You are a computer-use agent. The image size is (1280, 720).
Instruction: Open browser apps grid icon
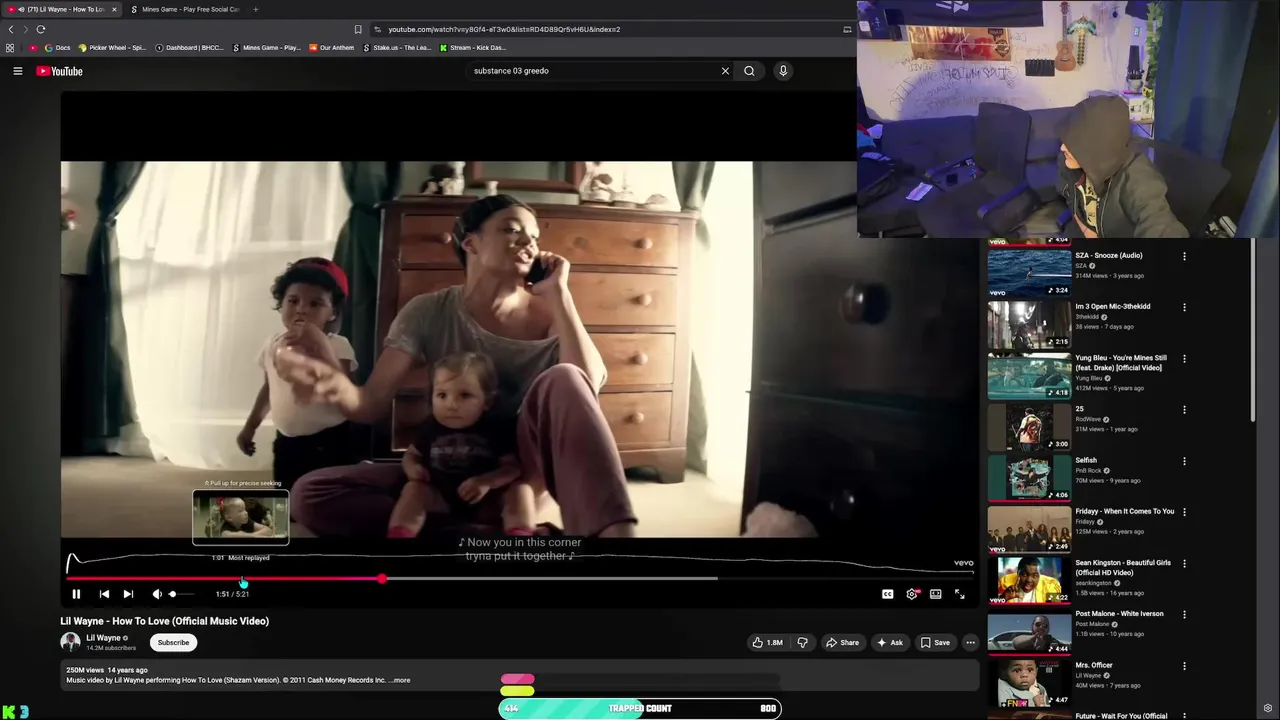[10, 48]
